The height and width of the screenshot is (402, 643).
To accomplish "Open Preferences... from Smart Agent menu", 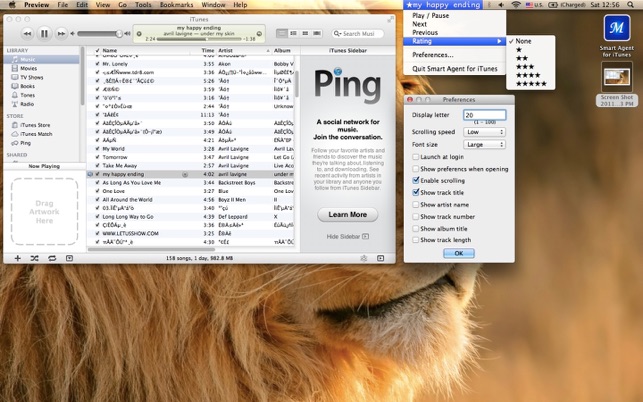I will coord(454,55).
